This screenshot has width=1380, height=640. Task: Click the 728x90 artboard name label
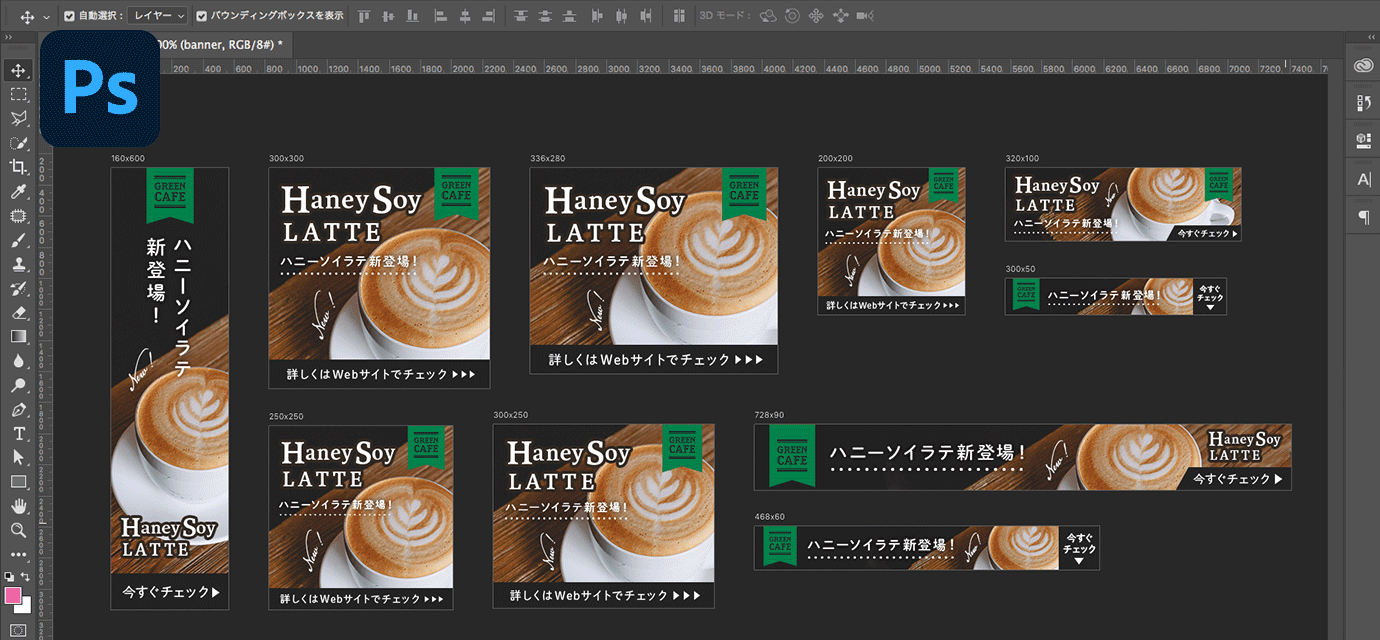(x=769, y=415)
